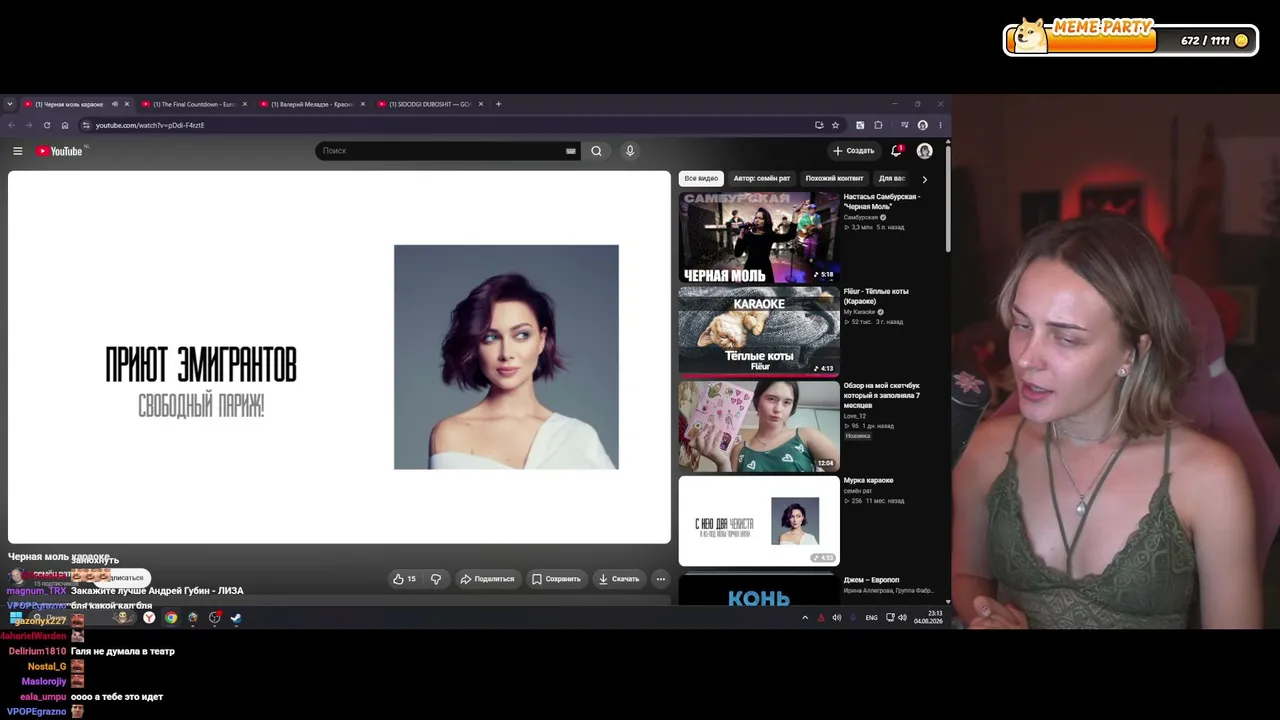Click the Новинка badge on the sketchbook video
Image resolution: width=1280 pixels, height=720 pixels.
858,436
